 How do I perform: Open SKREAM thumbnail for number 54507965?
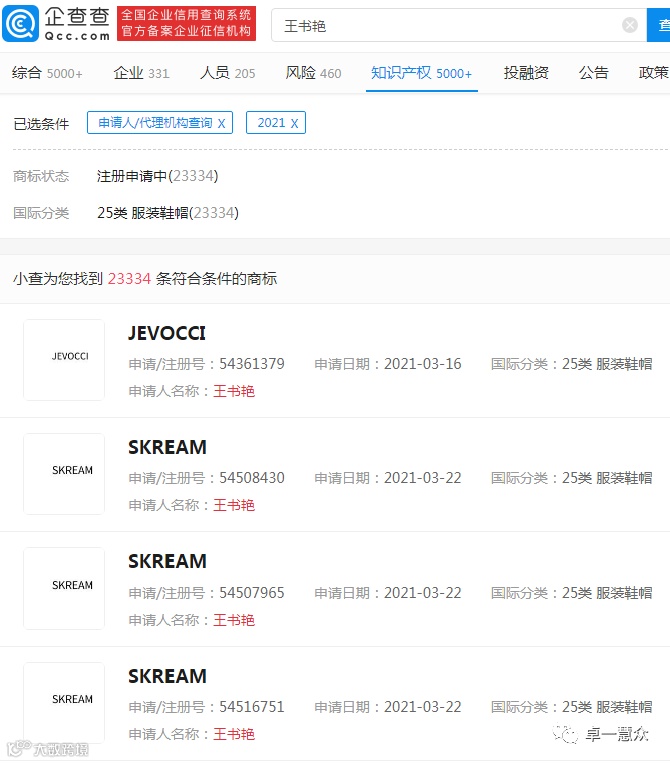[64, 588]
